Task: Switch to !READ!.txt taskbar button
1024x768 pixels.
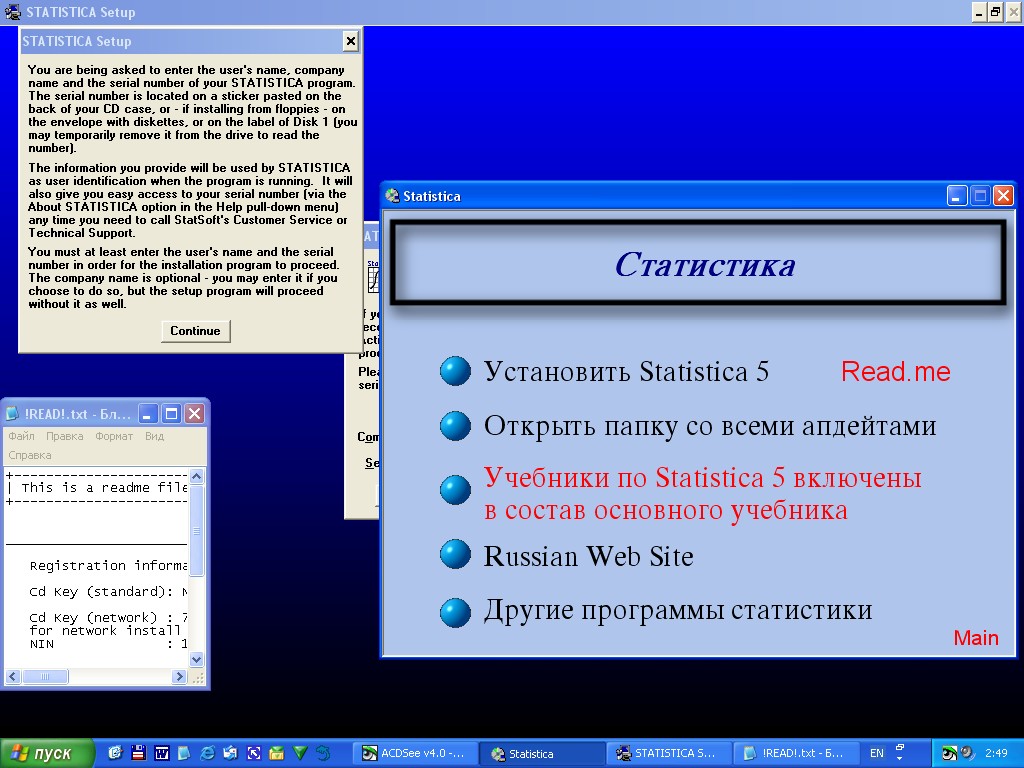Action: (x=795, y=754)
